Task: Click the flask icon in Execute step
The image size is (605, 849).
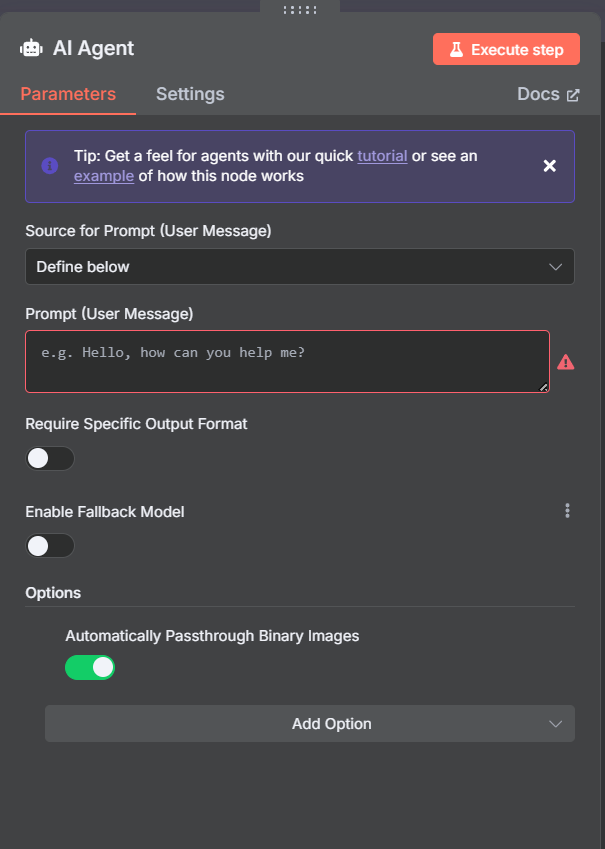Action: [x=457, y=49]
